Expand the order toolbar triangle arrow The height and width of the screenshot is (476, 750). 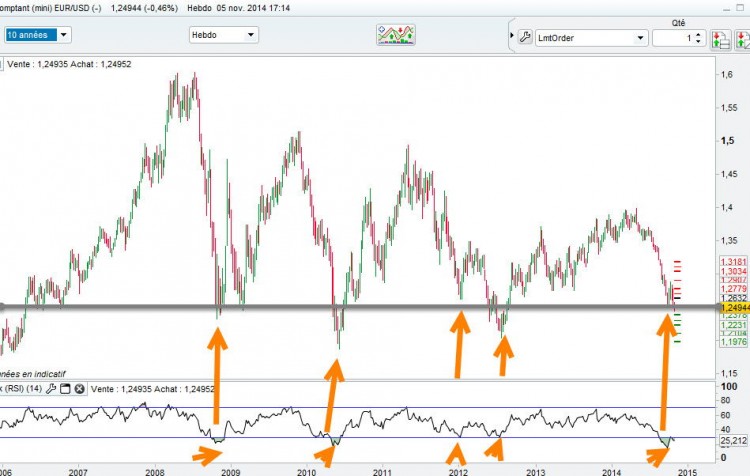[512, 35]
